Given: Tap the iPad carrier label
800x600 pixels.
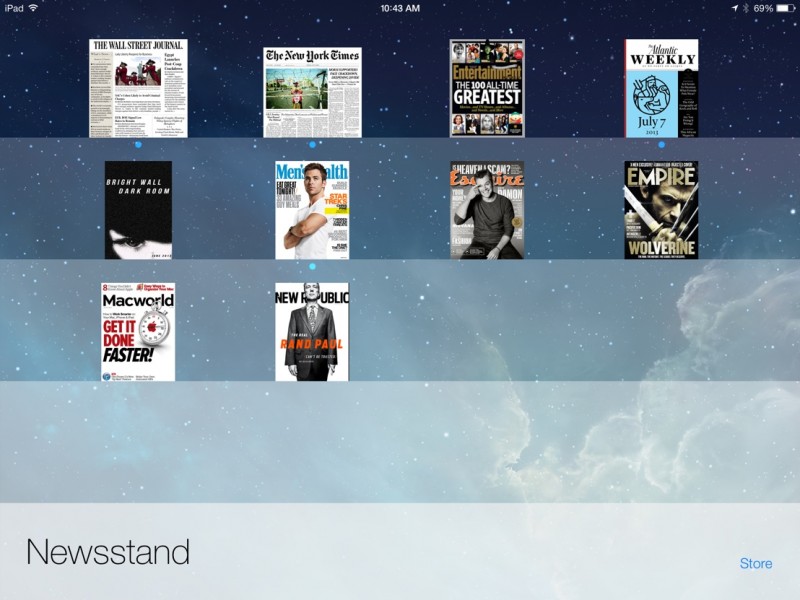Looking at the screenshot, I should [14, 8].
